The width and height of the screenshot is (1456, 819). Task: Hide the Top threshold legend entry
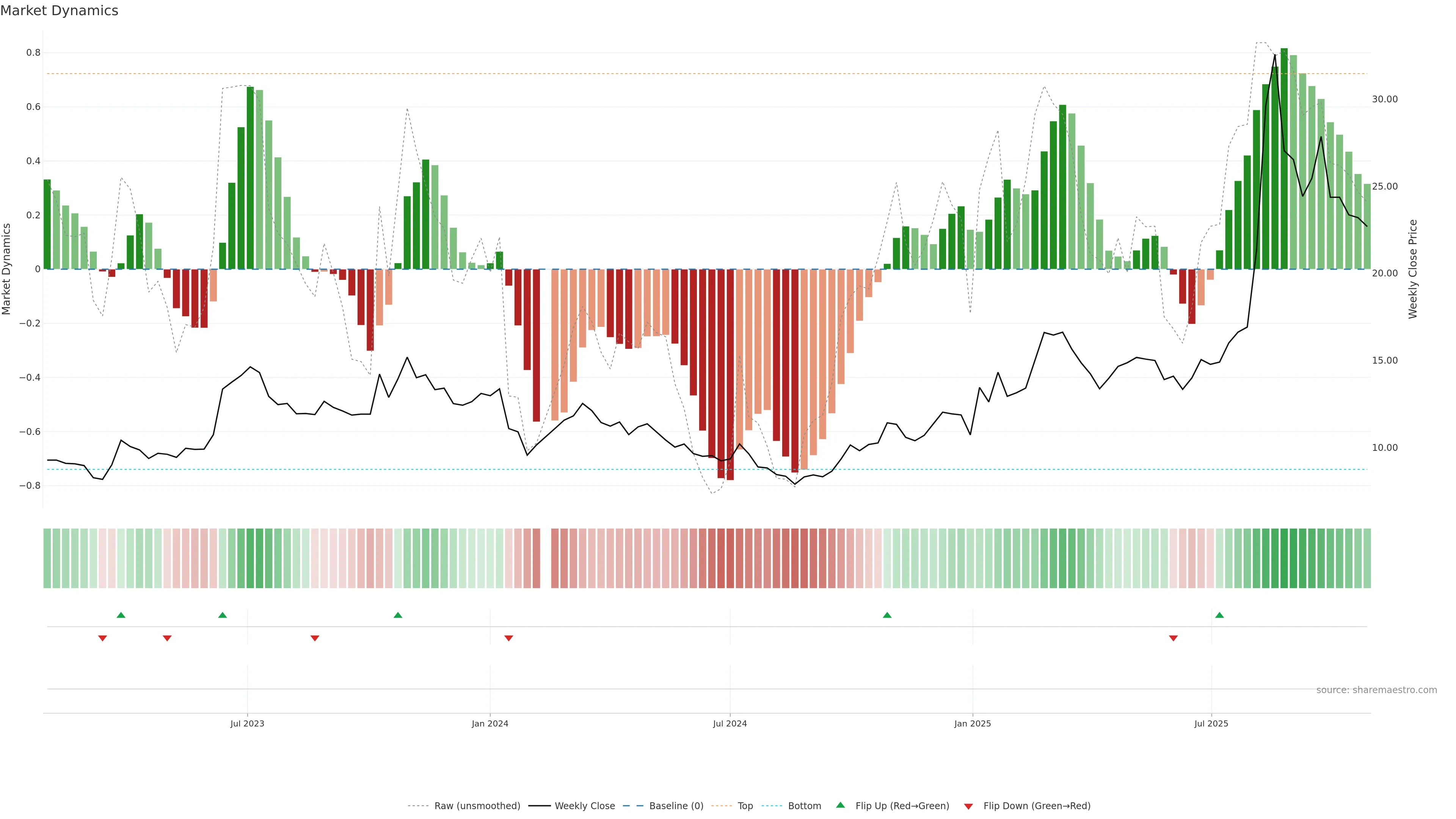(x=745, y=806)
